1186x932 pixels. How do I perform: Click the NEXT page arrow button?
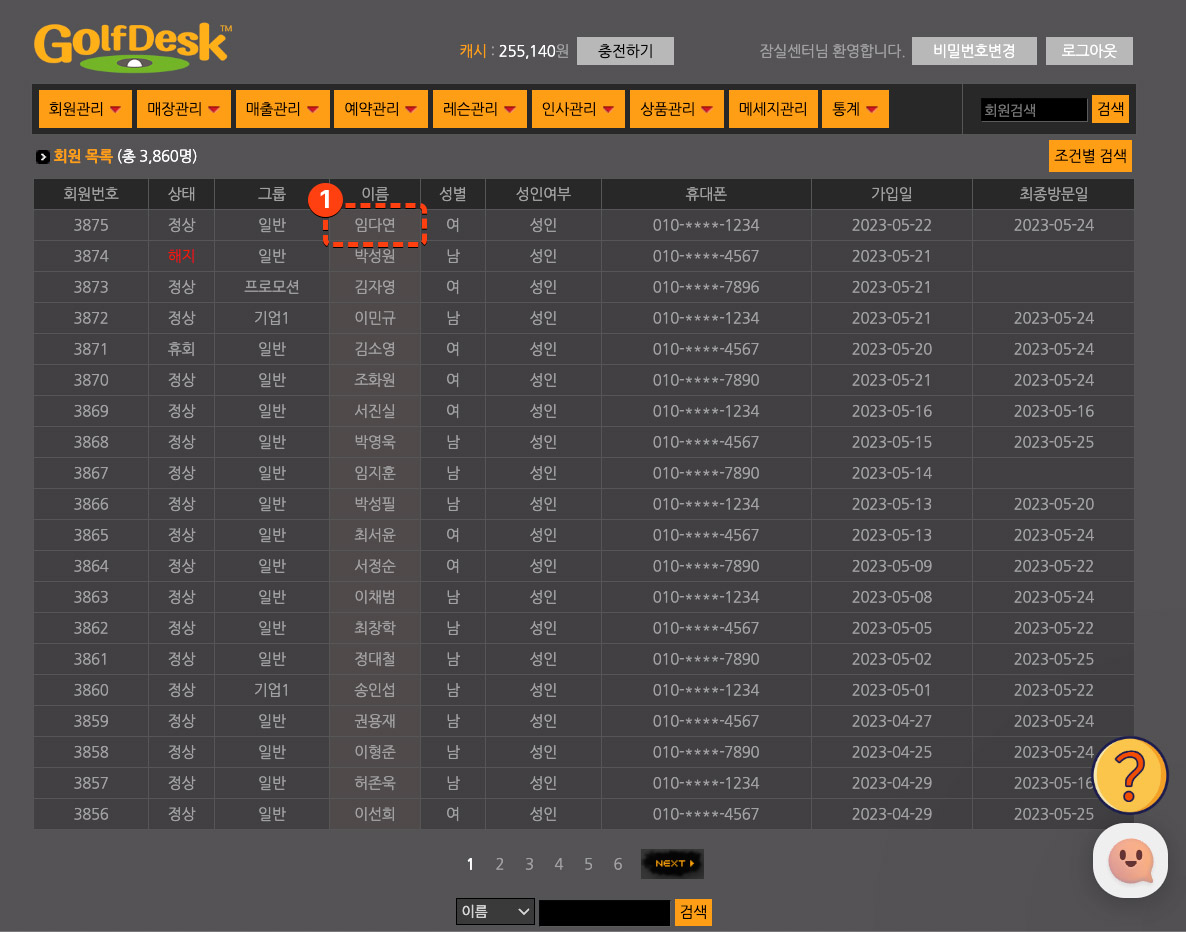tap(671, 864)
